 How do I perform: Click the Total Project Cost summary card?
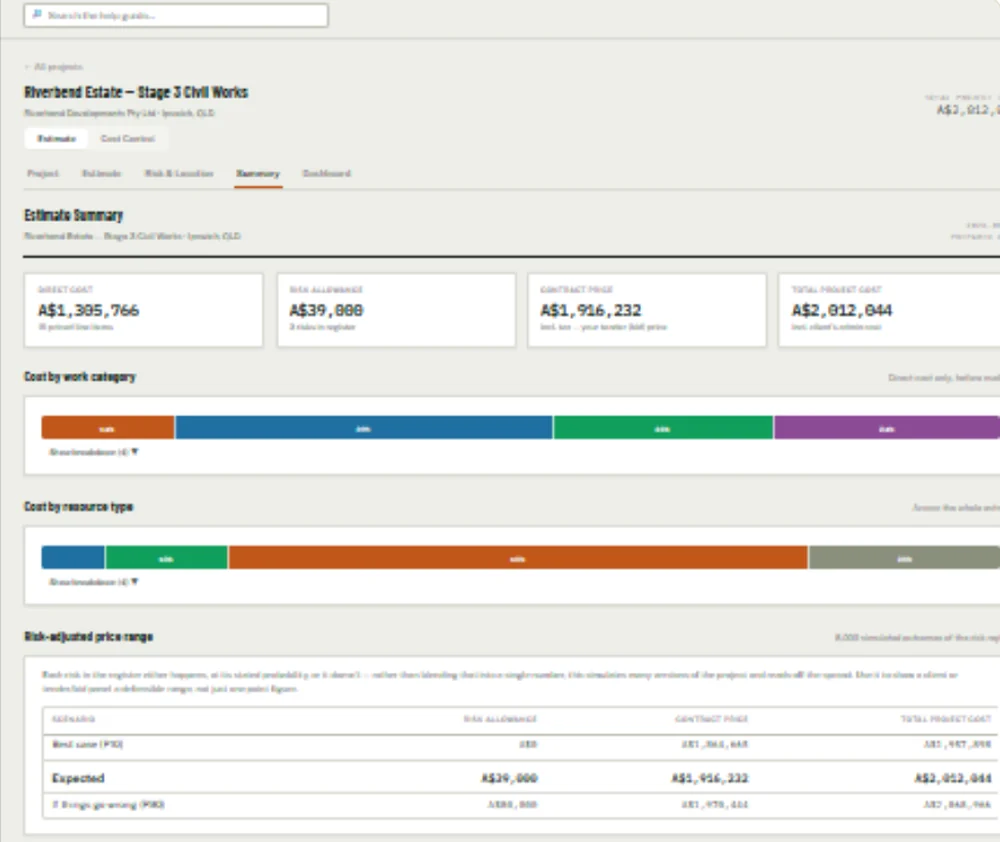pos(889,310)
